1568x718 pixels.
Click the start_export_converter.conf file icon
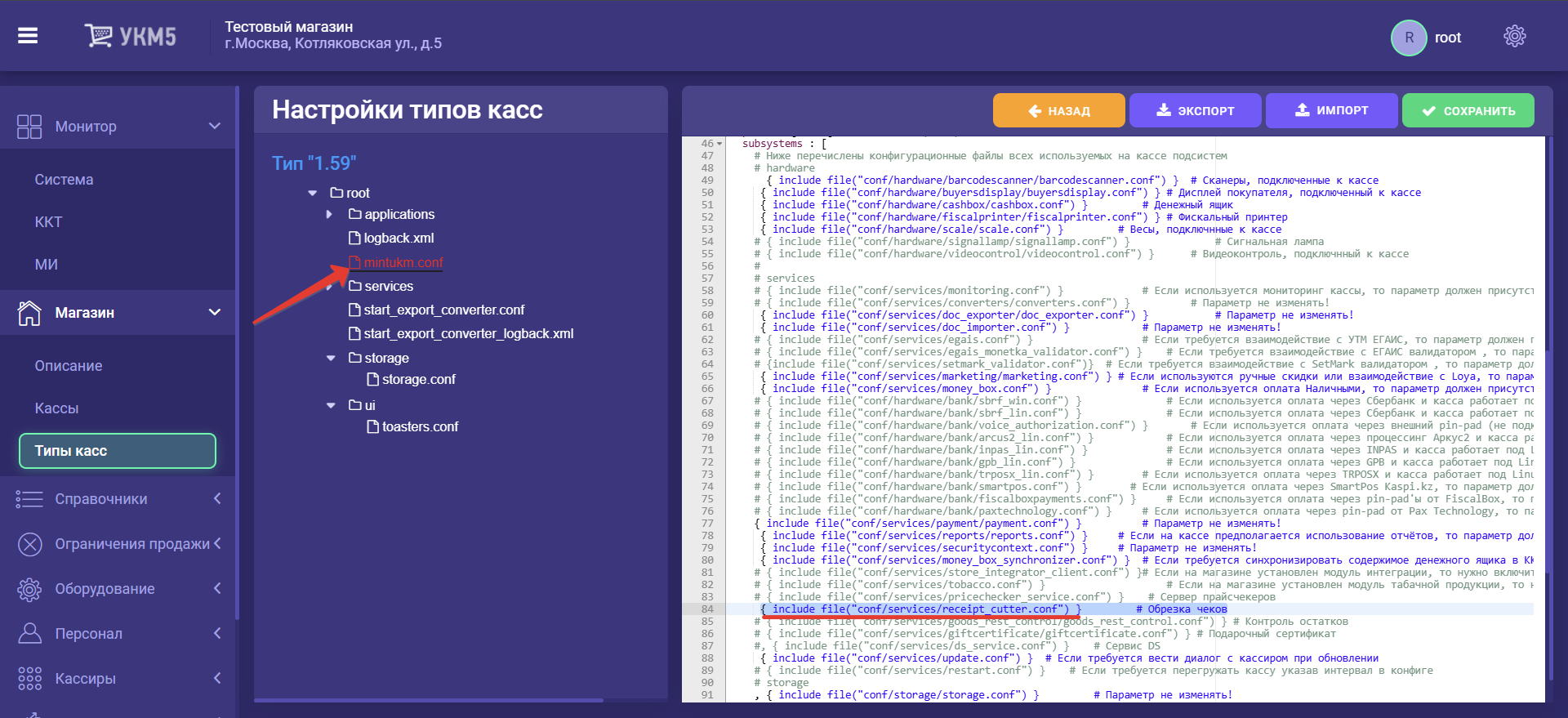(x=354, y=310)
